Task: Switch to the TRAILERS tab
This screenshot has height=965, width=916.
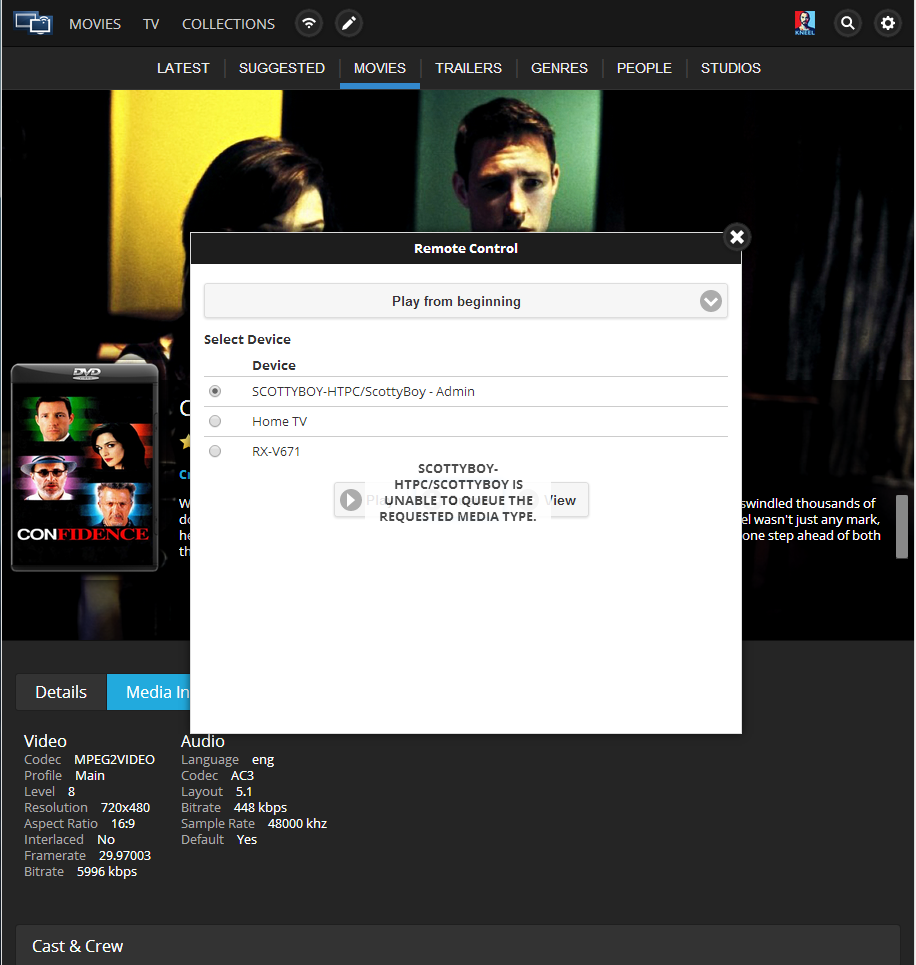Action: tap(468, 68)
